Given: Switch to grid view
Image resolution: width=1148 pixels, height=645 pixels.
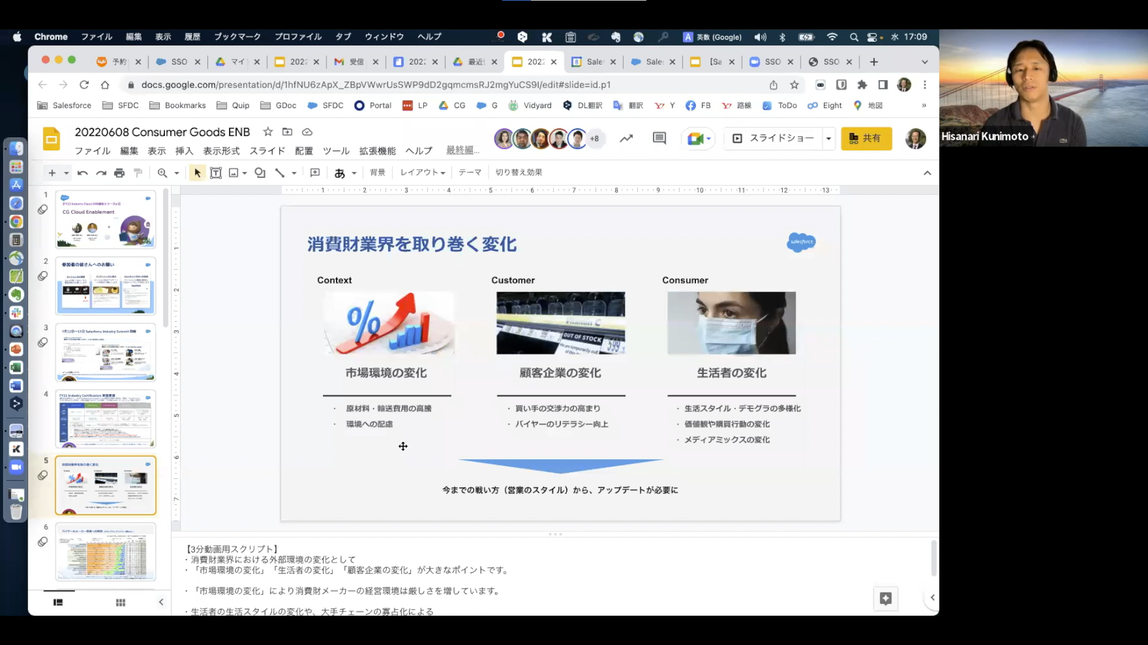Looking at the screenshot, I should pos(120,603).
